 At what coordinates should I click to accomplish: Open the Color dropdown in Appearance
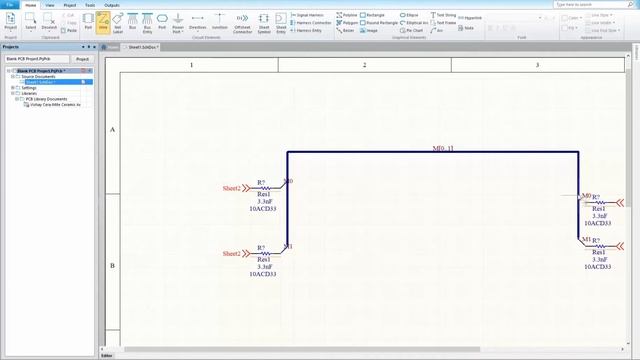click(x=571, y=18)
